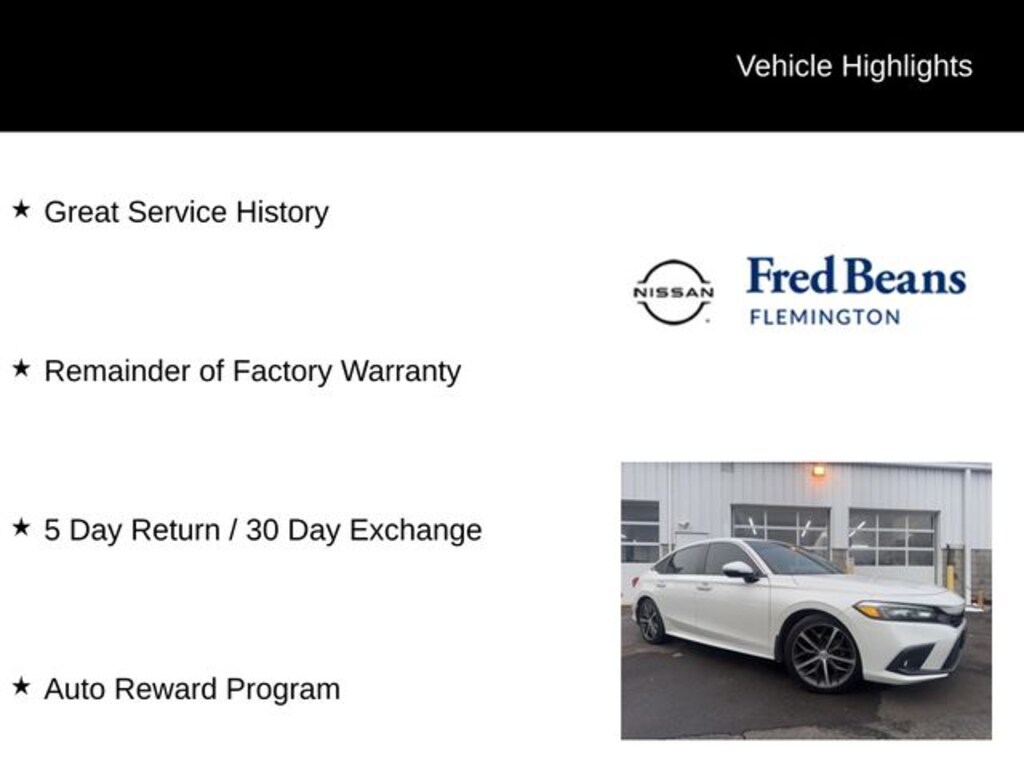The height and width of the screenshot is (768, 1024).
Task: Click the right garage door in the photo
Action: click(x=892, y=538)
